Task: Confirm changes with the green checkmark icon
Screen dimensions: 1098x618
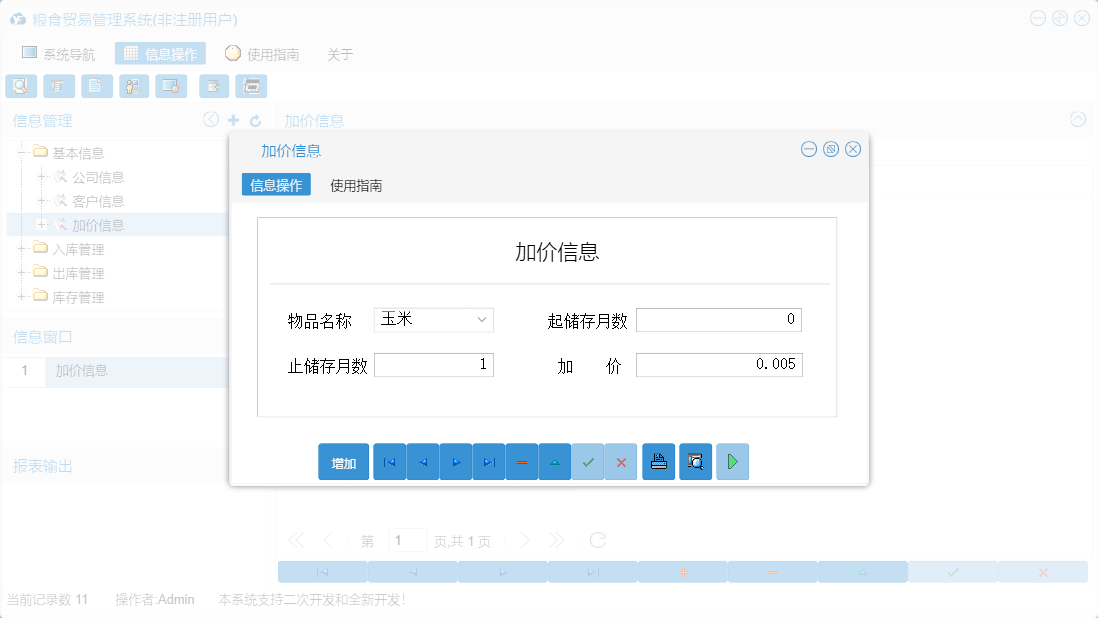Action: (588, 461)
